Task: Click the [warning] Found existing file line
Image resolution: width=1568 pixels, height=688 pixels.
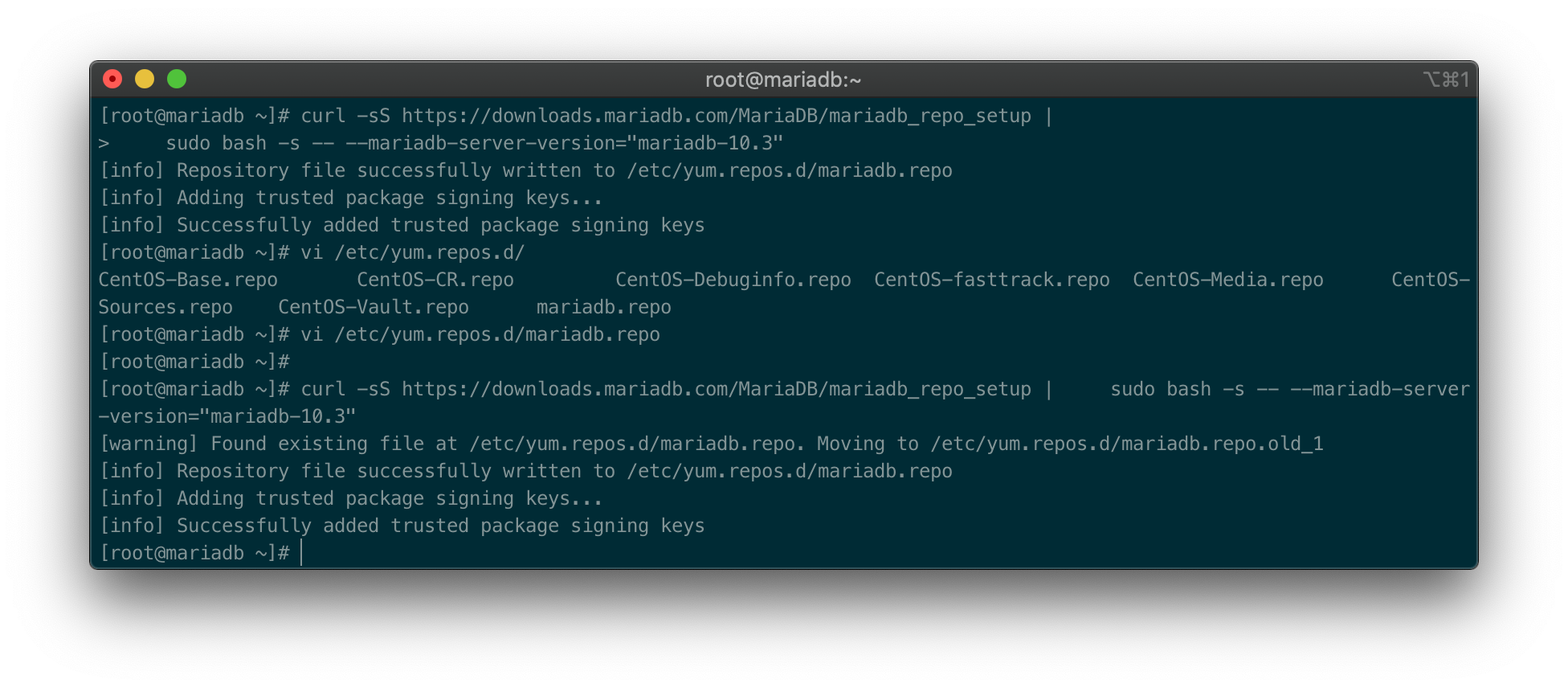Action: pyautogui.click(x=711, y=444)
